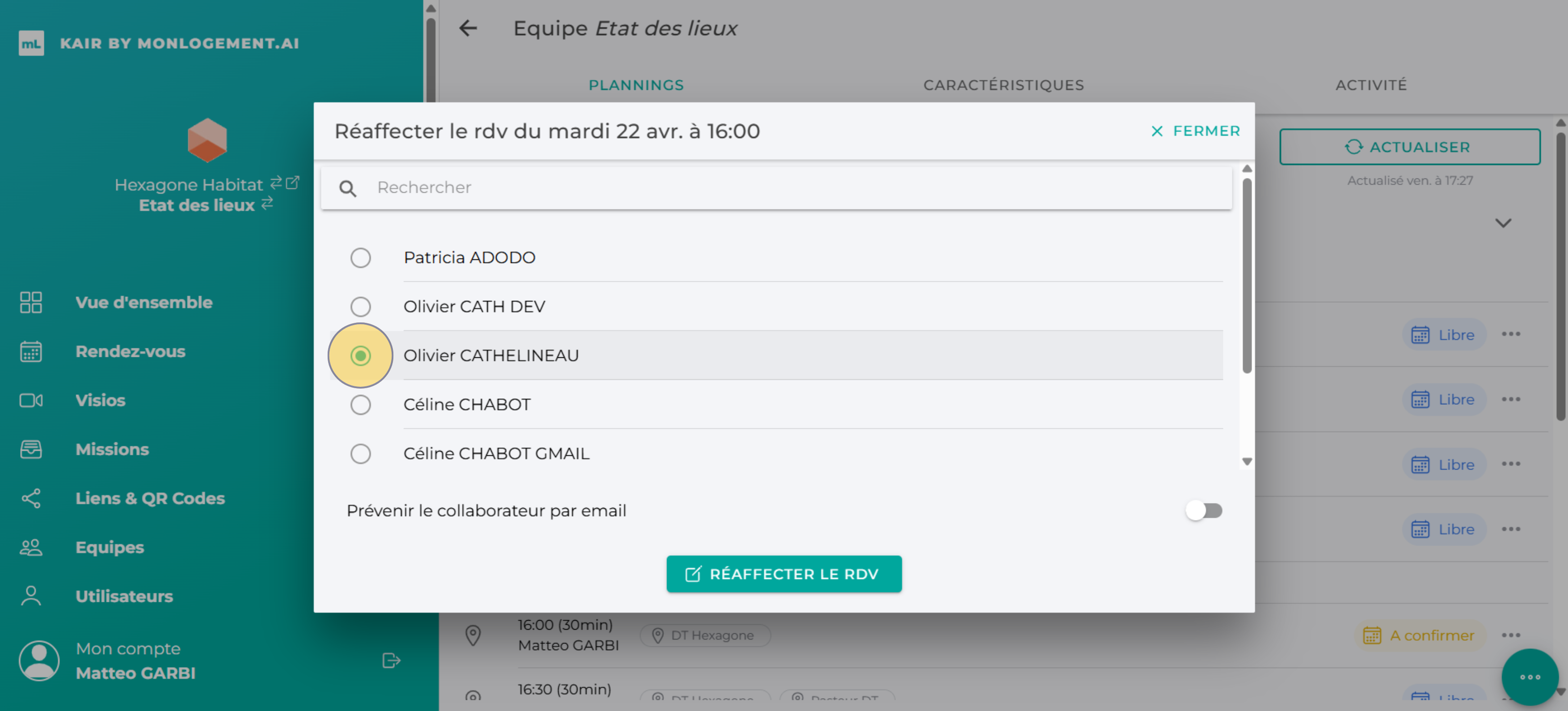Viewport: 1568px width, 711px height.
Task: Click the logout icon beside Mon compte
Action: click(391, 660)
